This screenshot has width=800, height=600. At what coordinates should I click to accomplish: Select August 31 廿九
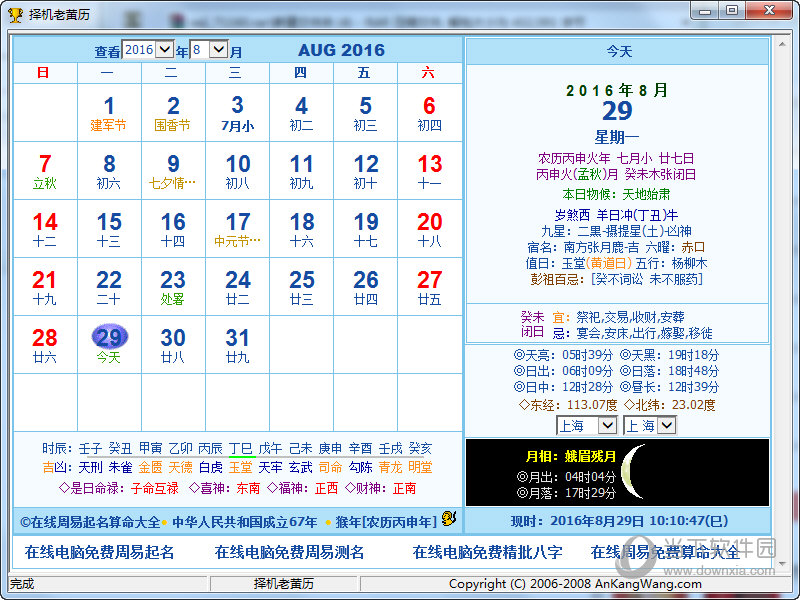pos(237,345)
